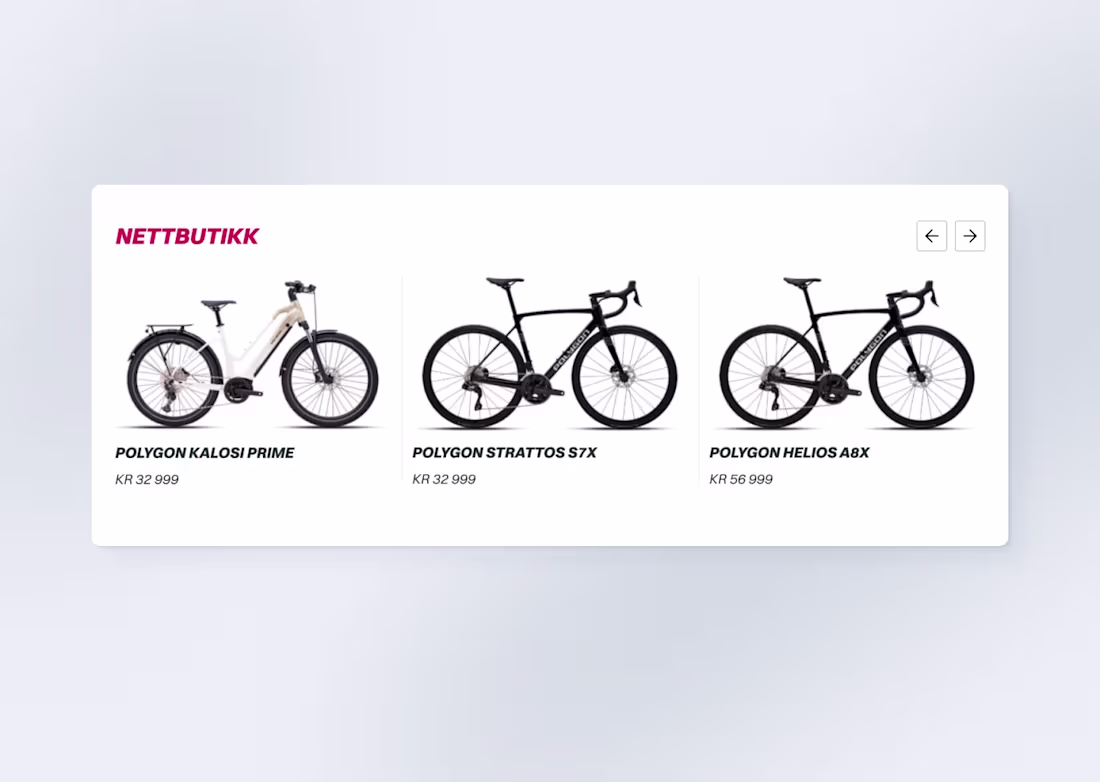1100x782 pixels.
Task: Open the Polygon Helios A8X bike image
Action: (x=846, y=354)
